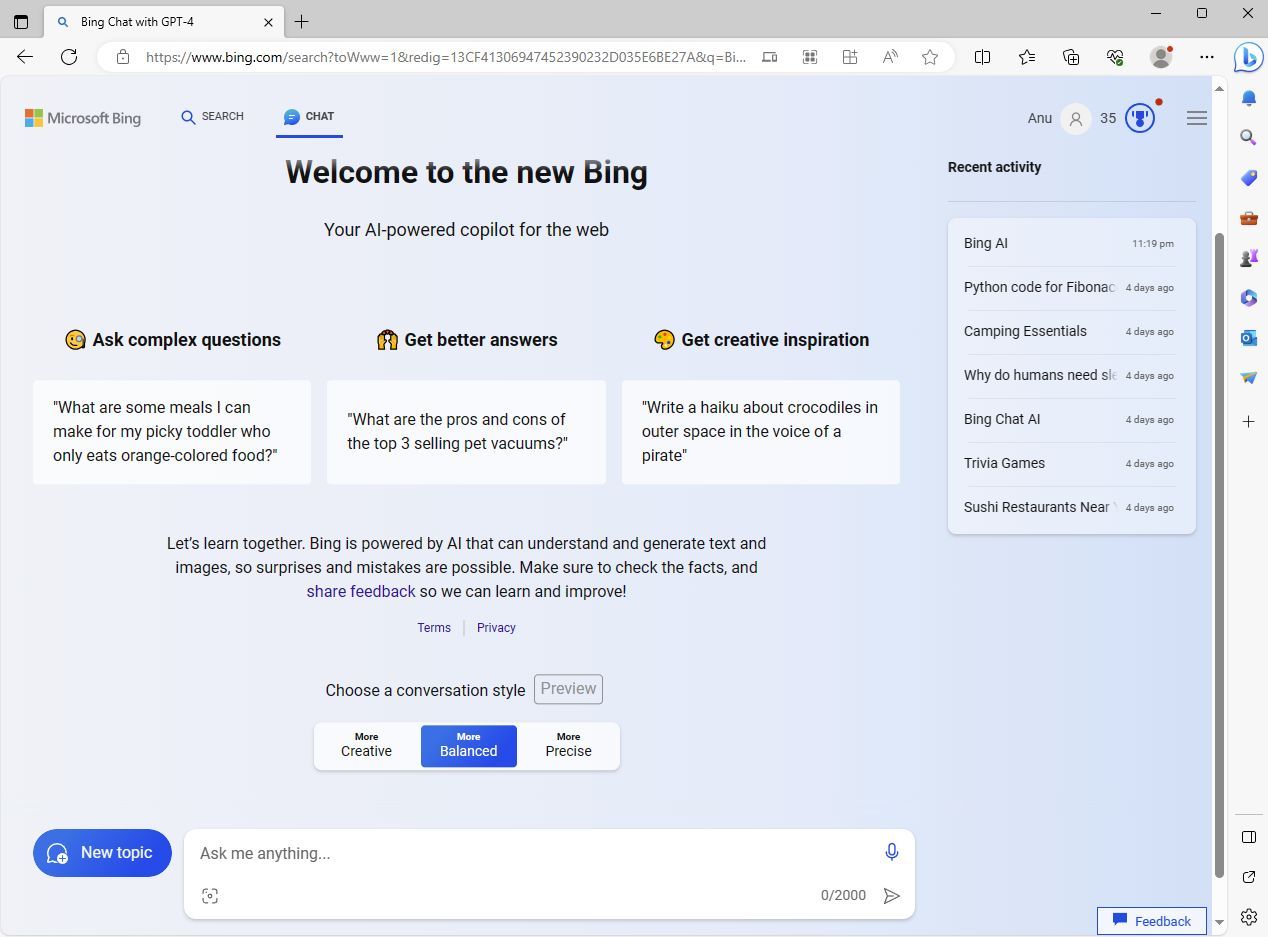This screenshot has width=1268, height=937.
Task: Open browser Settings and more ellipsis
Action: (1207, 57)
